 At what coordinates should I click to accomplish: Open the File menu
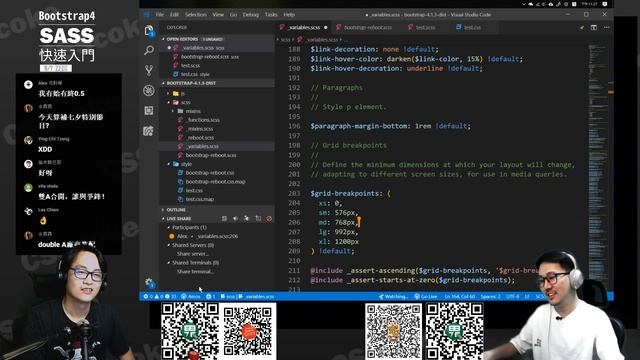point(160,15)
